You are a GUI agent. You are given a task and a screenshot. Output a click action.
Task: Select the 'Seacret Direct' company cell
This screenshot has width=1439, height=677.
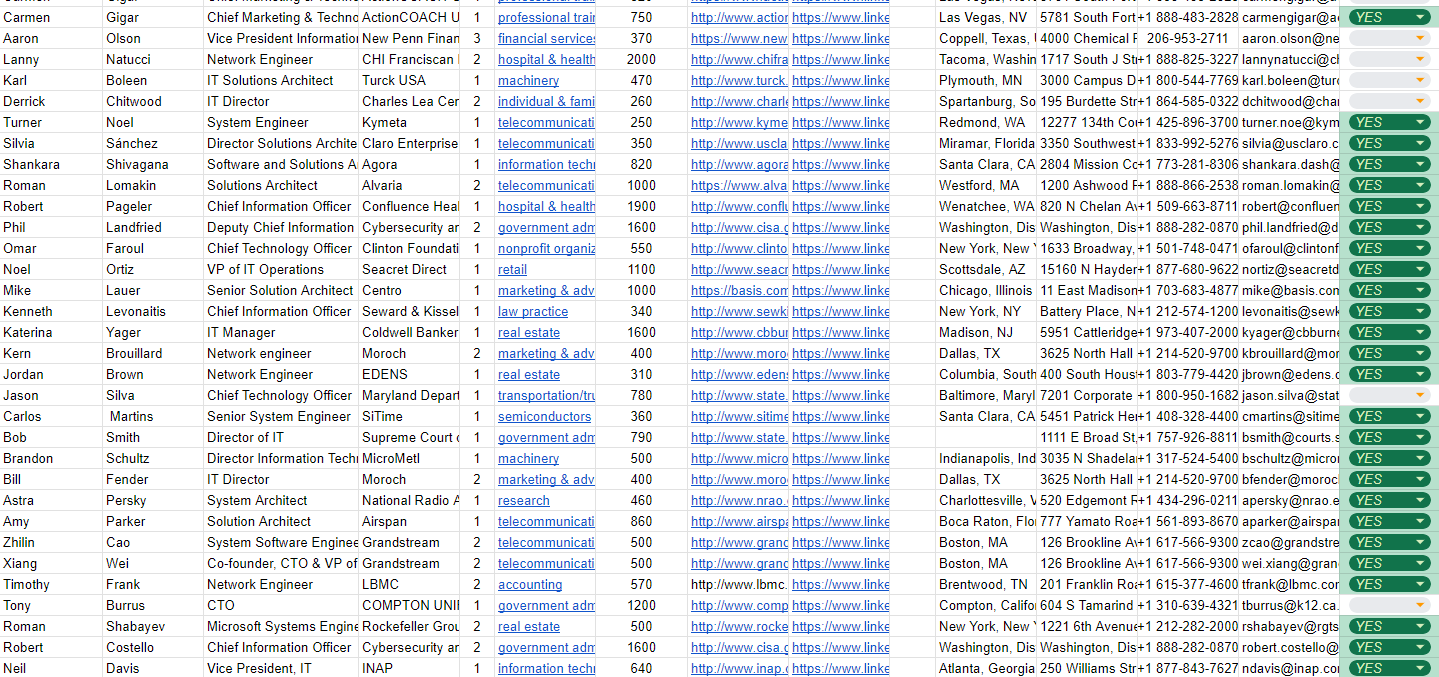click(410, 269)
